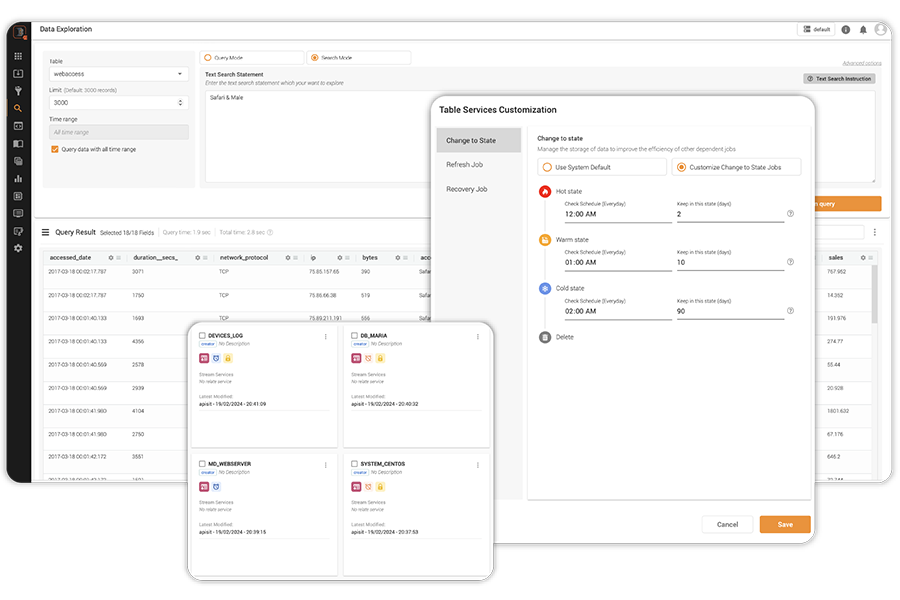Select Customize Change to State Jobs option
Screen dimensions: 900x600
736,167
